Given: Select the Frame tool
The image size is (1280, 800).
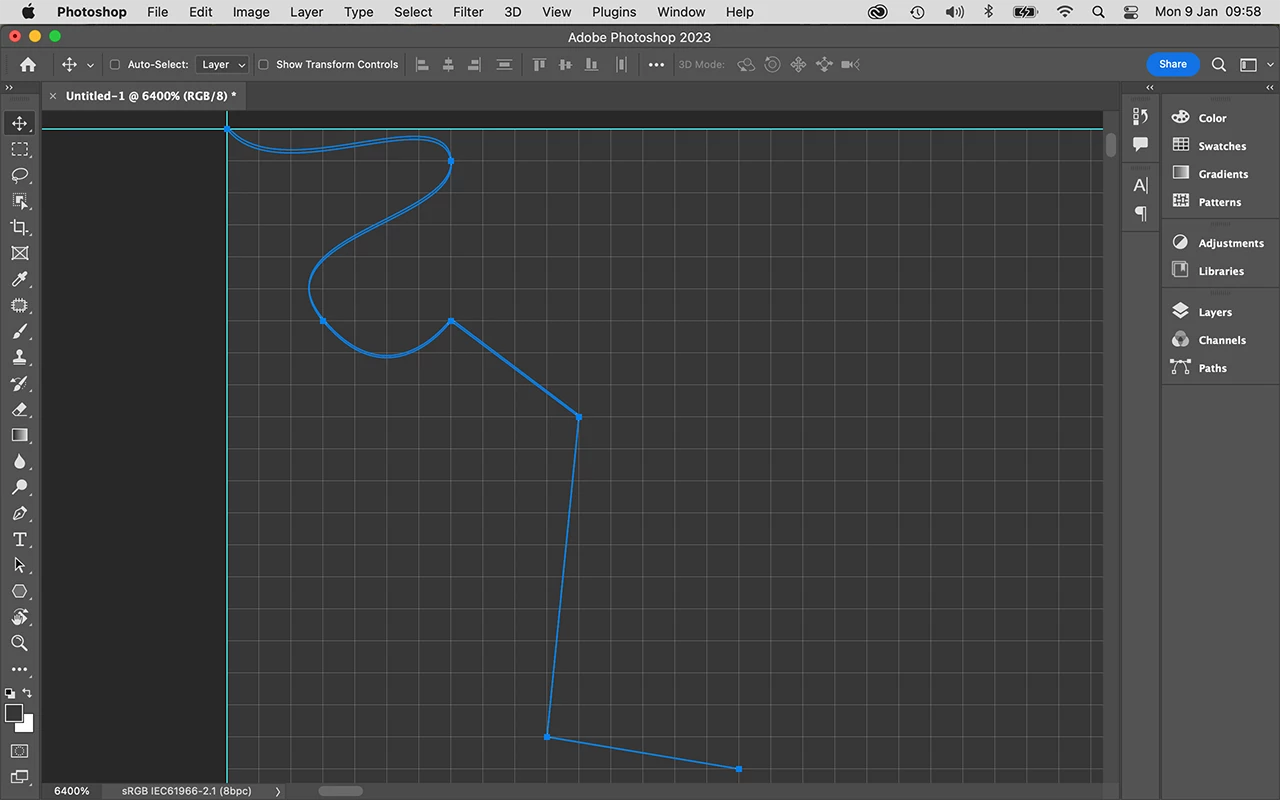Looking at the screenshot, I should tap(19, 253).
